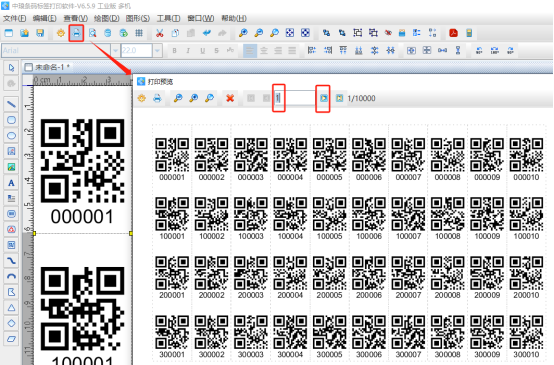Select the text tool in left sidebar

(11, 183)
